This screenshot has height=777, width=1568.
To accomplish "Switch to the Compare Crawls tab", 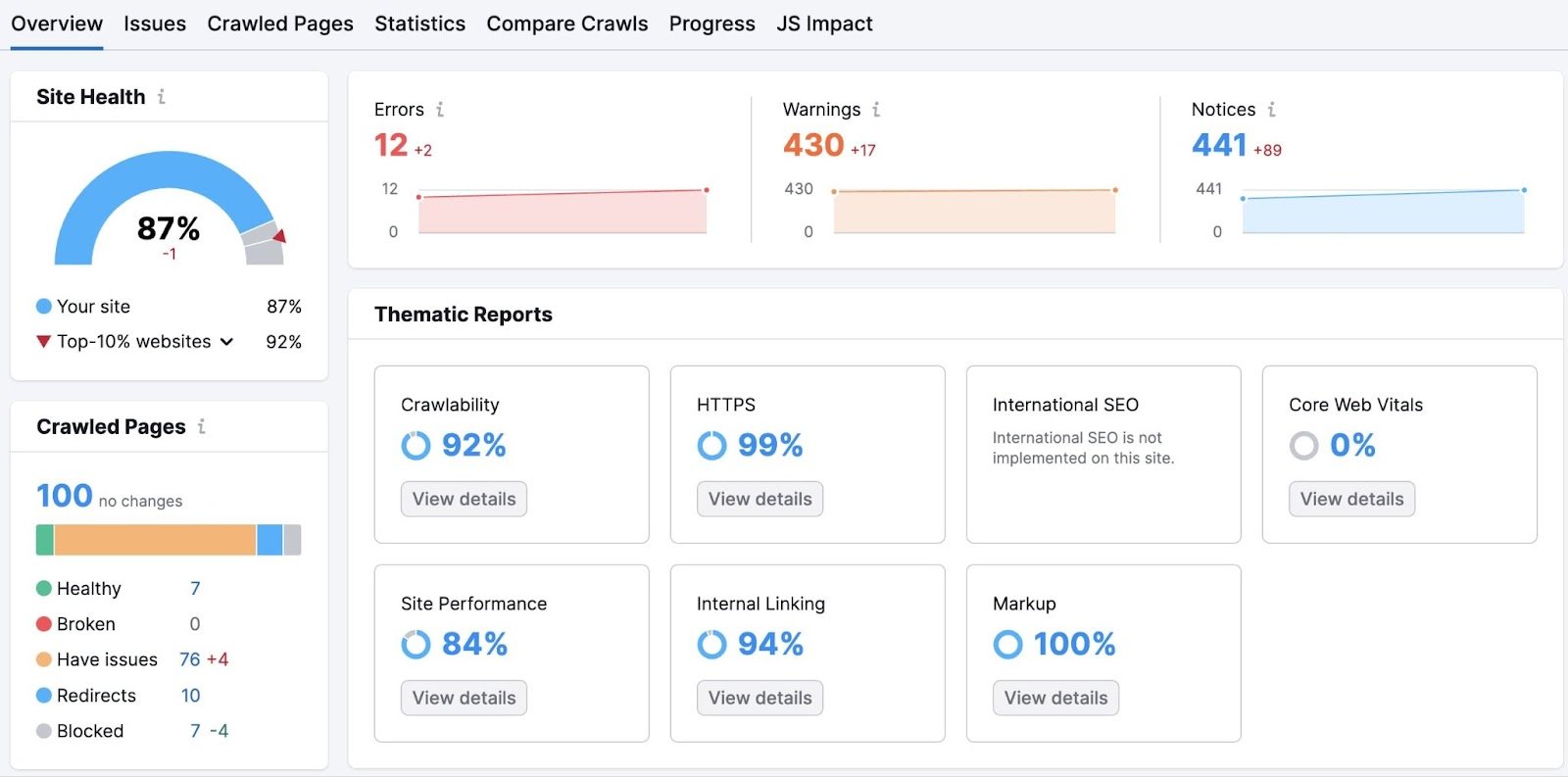I will coord(566,24).
